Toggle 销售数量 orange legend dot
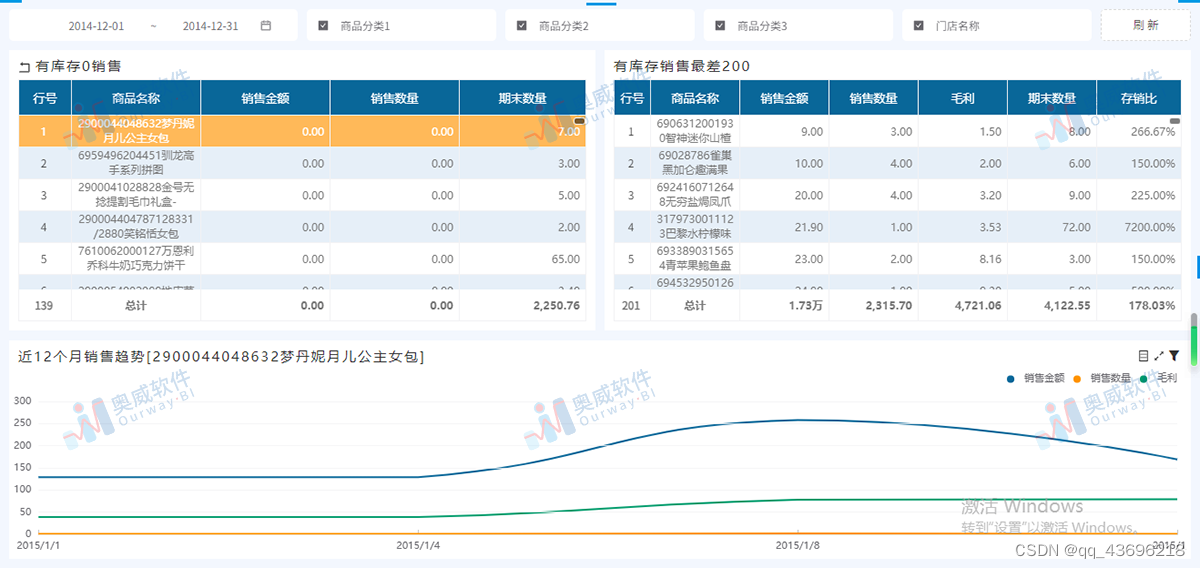The width and height of the screenshot is (1200, 568). click(1077, 378)
